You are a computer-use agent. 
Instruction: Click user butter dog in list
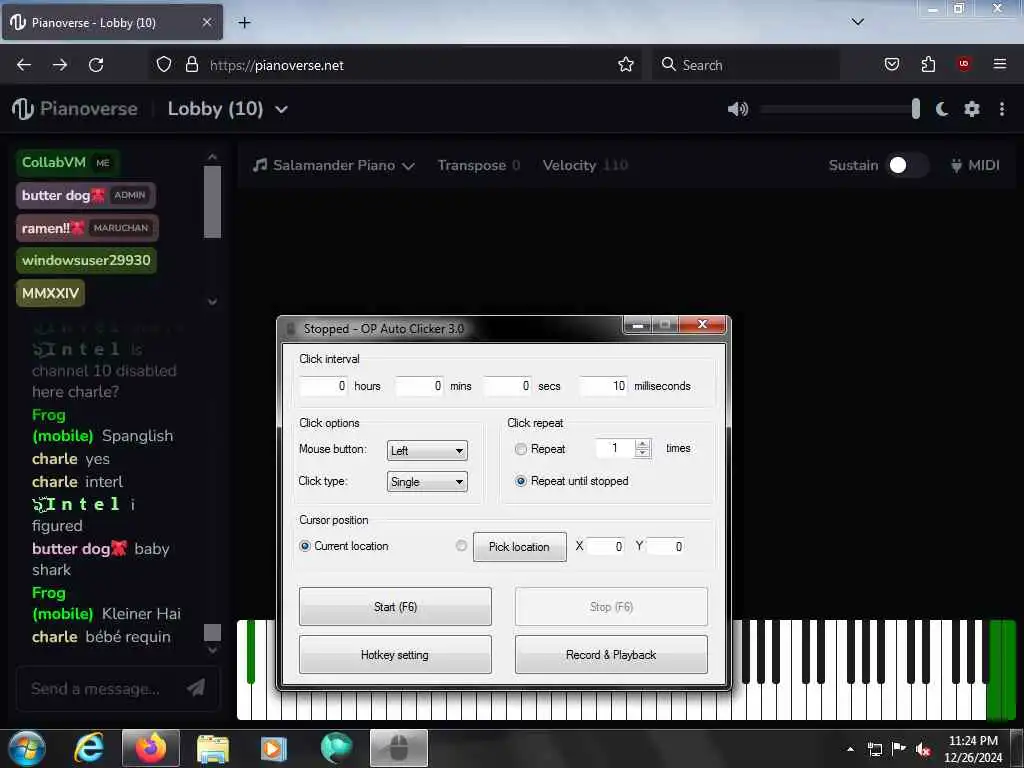tap(86, 195)
